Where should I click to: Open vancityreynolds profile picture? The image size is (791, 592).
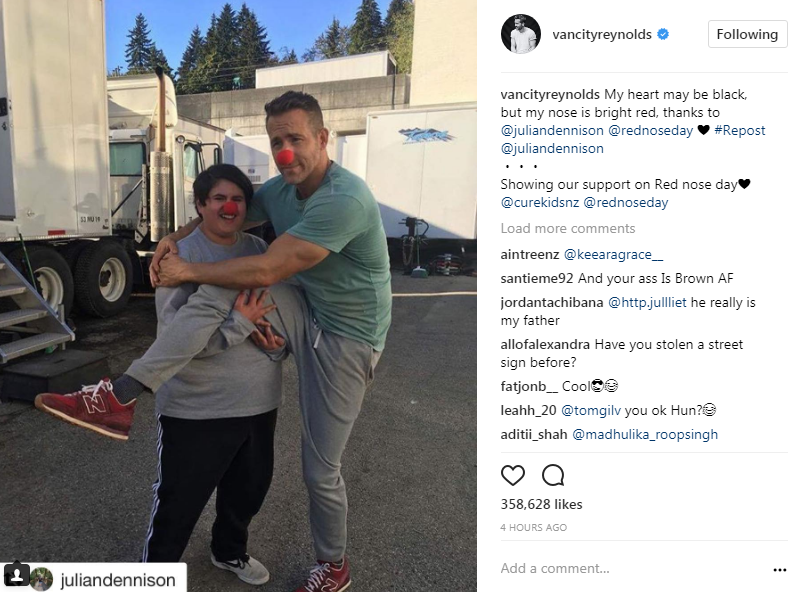pos(521,34)
